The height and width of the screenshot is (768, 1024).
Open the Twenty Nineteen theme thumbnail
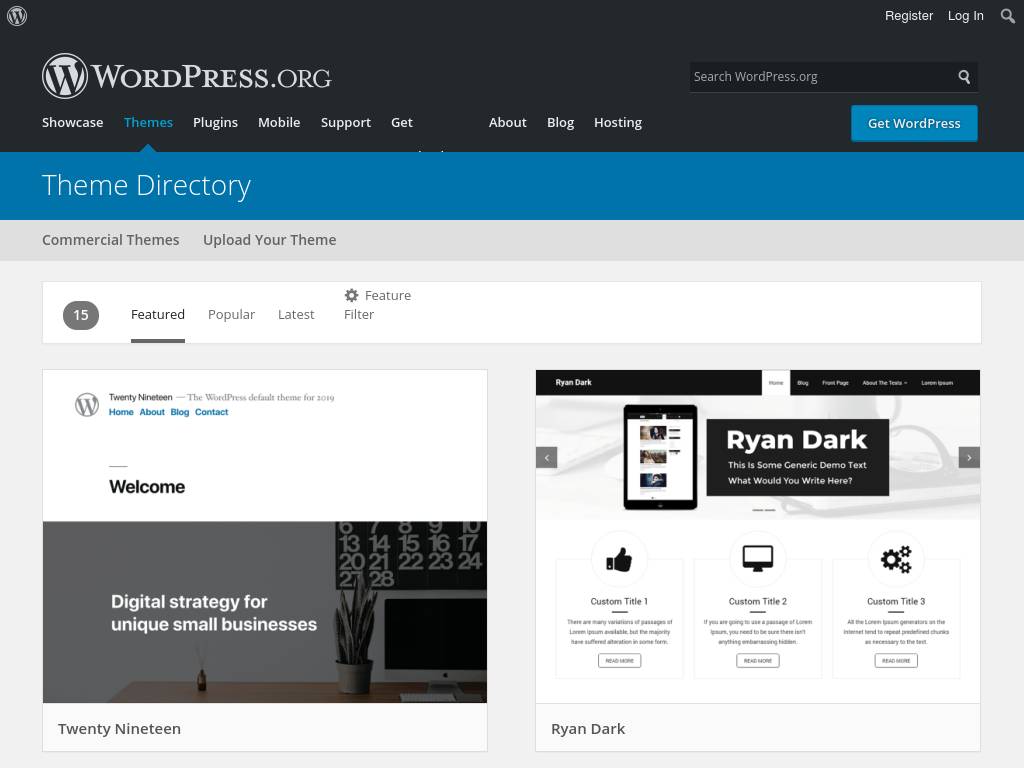[265, 536]
